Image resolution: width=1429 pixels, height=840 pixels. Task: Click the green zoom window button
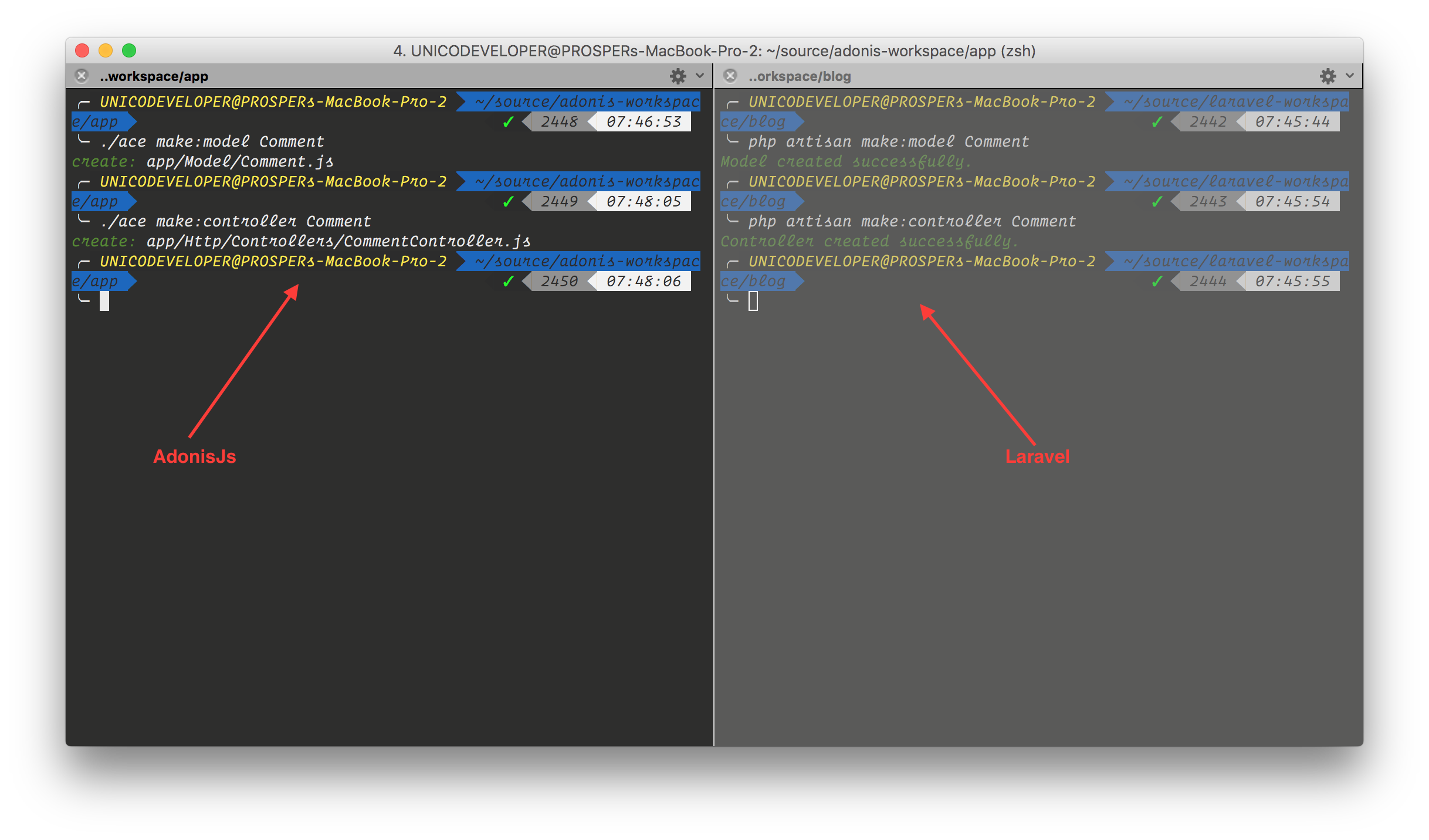pyautogui.click(x=129, y=51)
